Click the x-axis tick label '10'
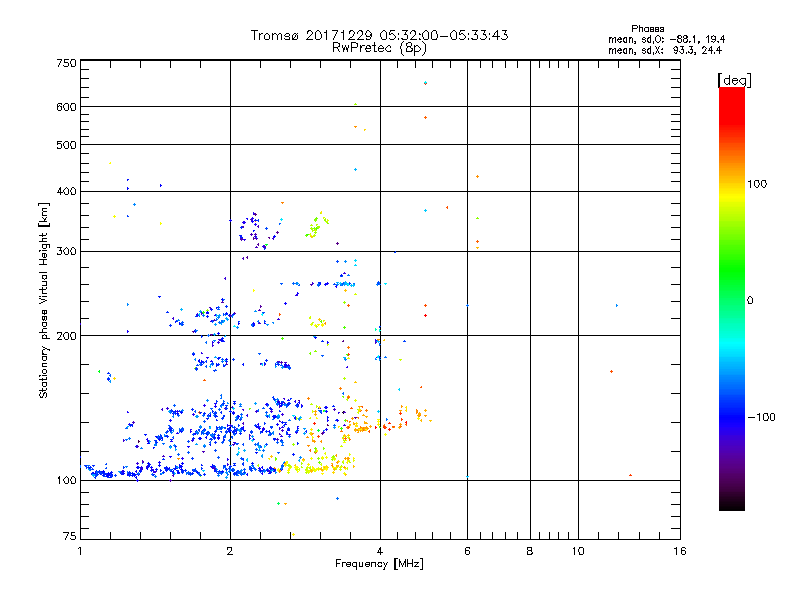 point(578,551)
